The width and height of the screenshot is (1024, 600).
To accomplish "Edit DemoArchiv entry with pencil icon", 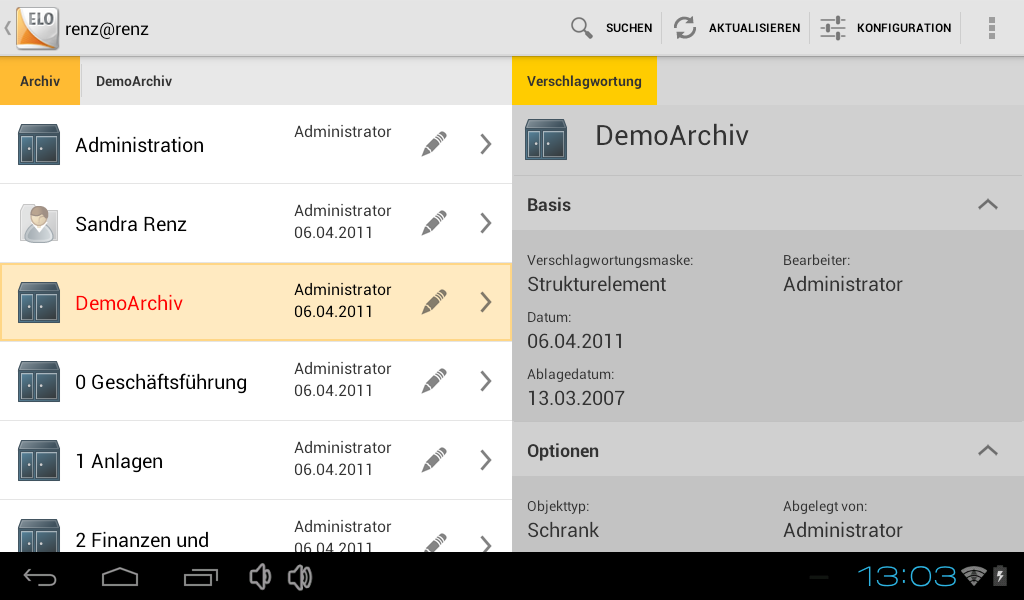I will click(x=434, y=302).
